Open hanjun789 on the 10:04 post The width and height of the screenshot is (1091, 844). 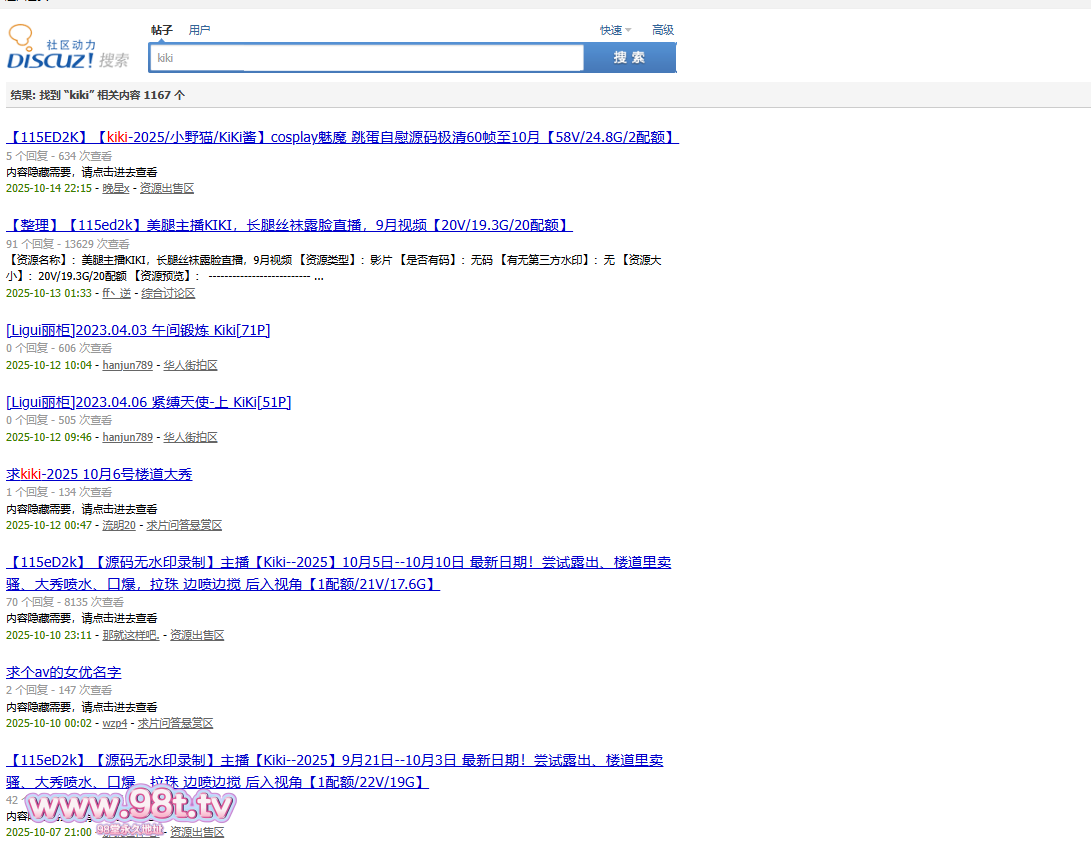click(x=128, y=365)
